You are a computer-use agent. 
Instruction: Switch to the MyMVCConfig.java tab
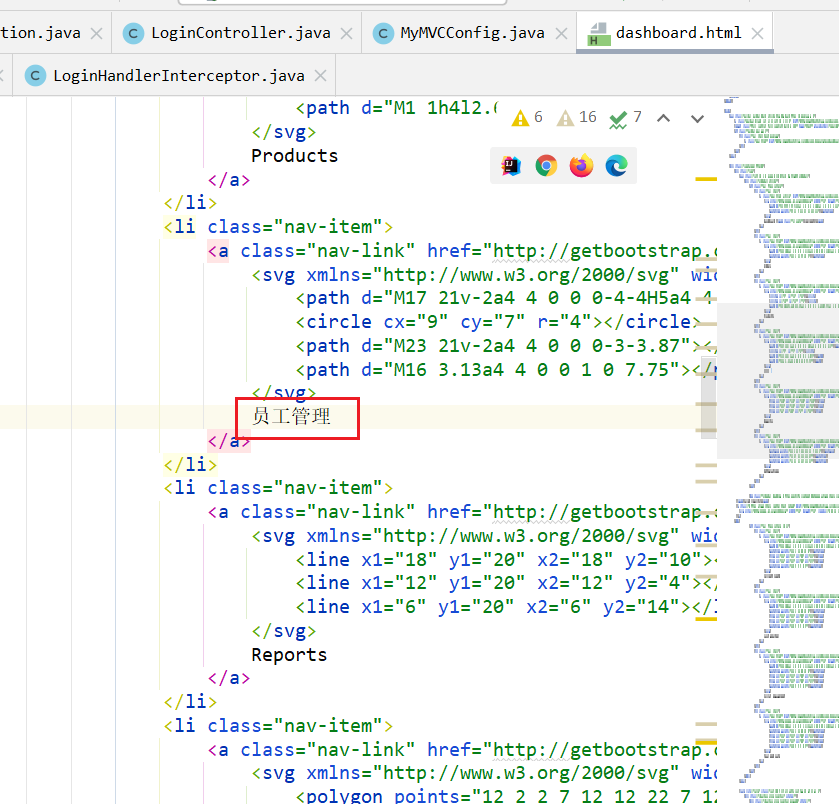(472, 33)
